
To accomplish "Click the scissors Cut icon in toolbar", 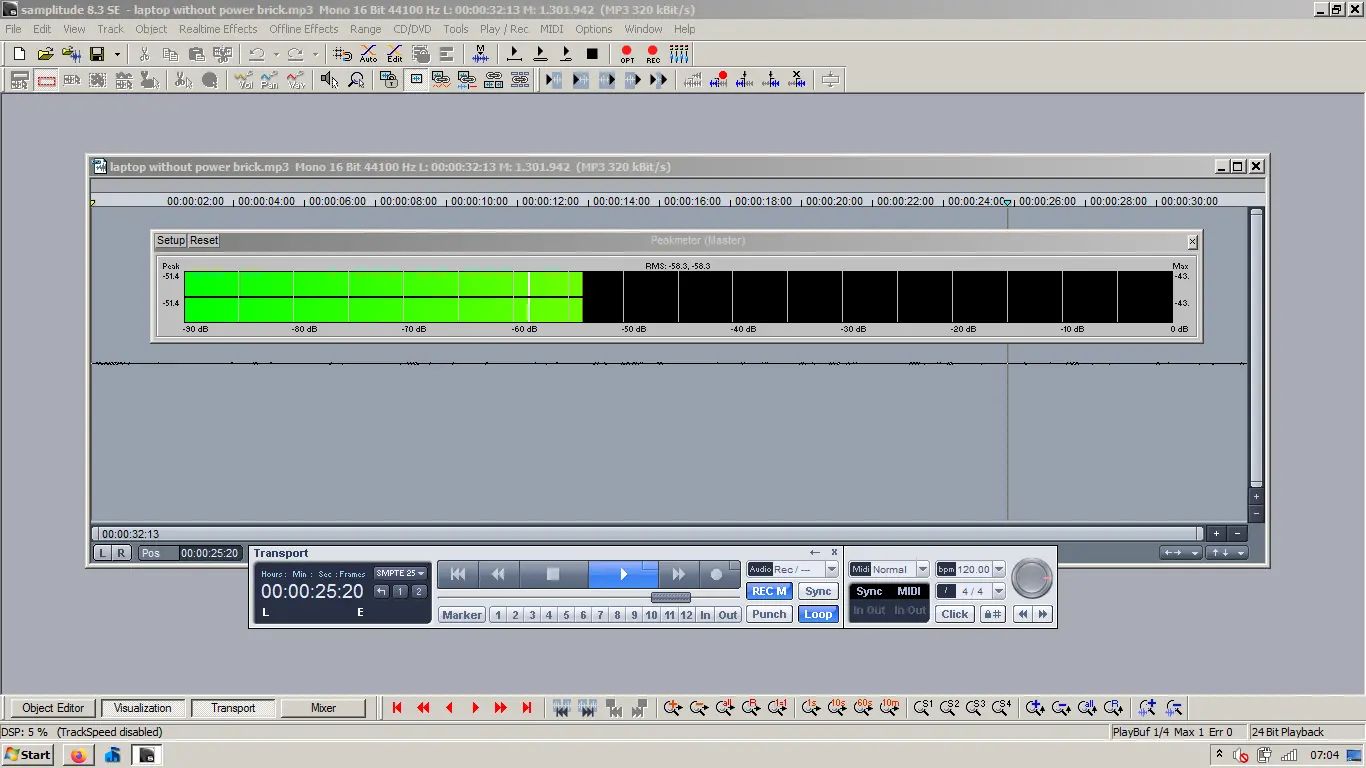I will [x=145, y=54].
